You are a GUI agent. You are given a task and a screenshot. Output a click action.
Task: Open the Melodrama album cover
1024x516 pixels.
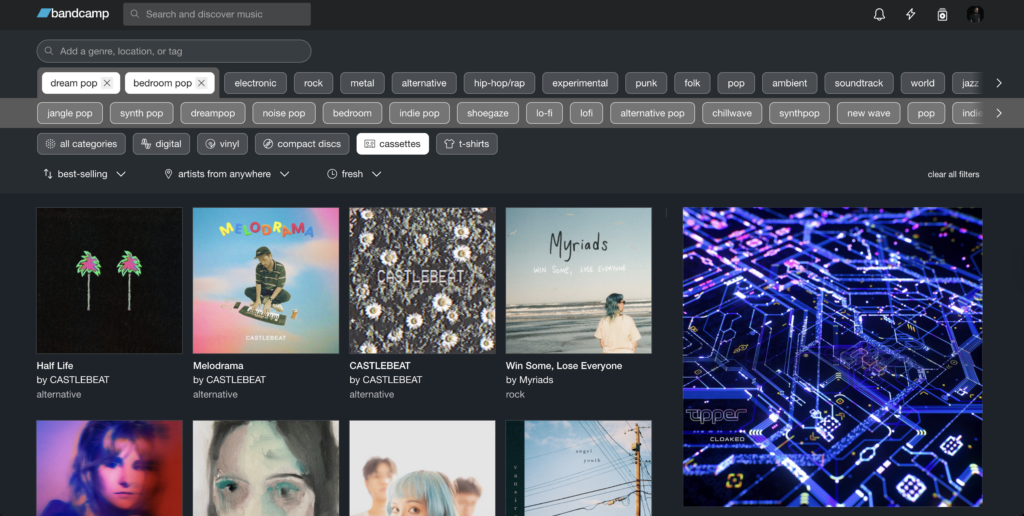265,280
